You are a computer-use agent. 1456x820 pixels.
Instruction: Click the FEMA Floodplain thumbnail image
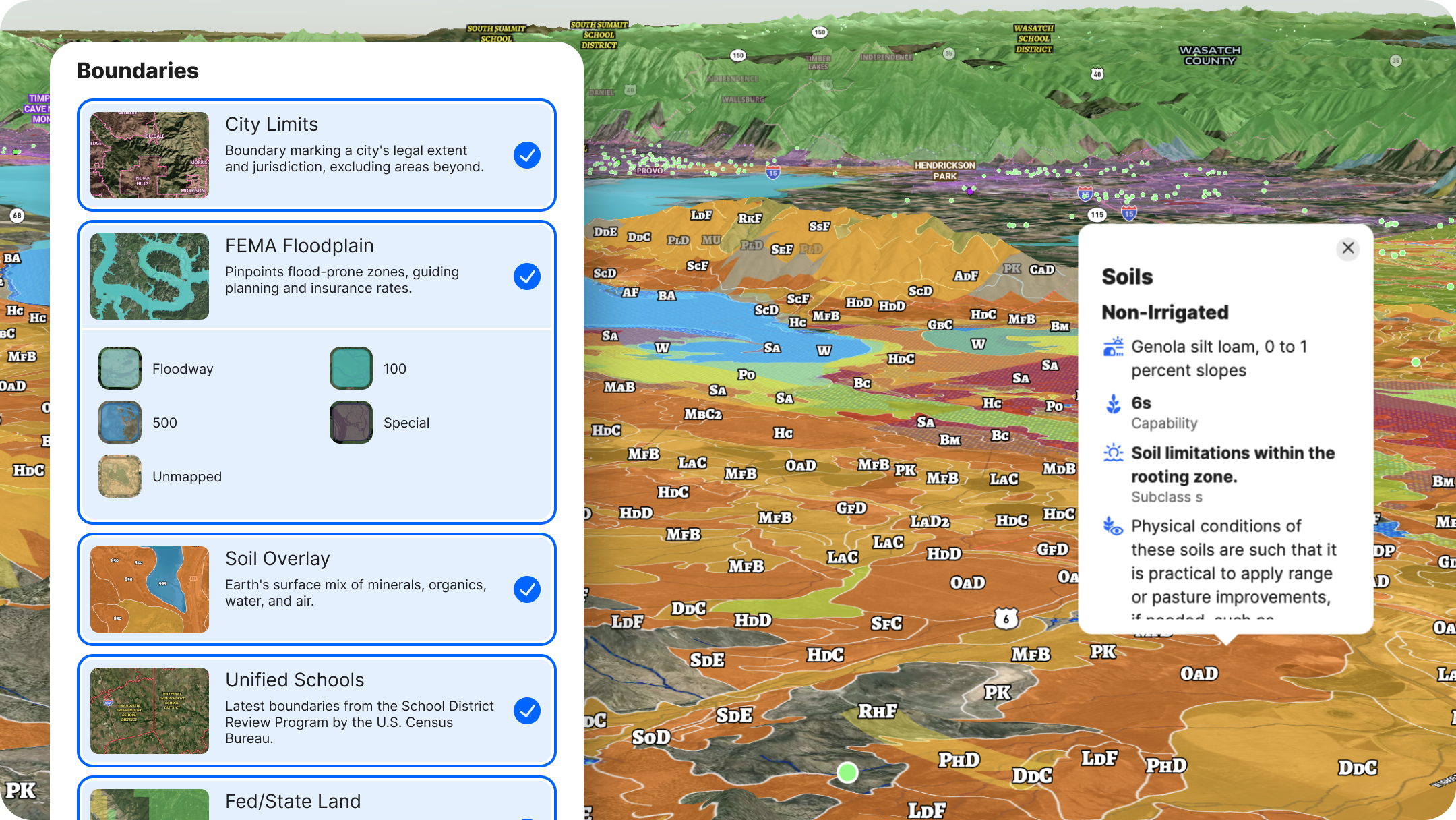click(150, 276)
